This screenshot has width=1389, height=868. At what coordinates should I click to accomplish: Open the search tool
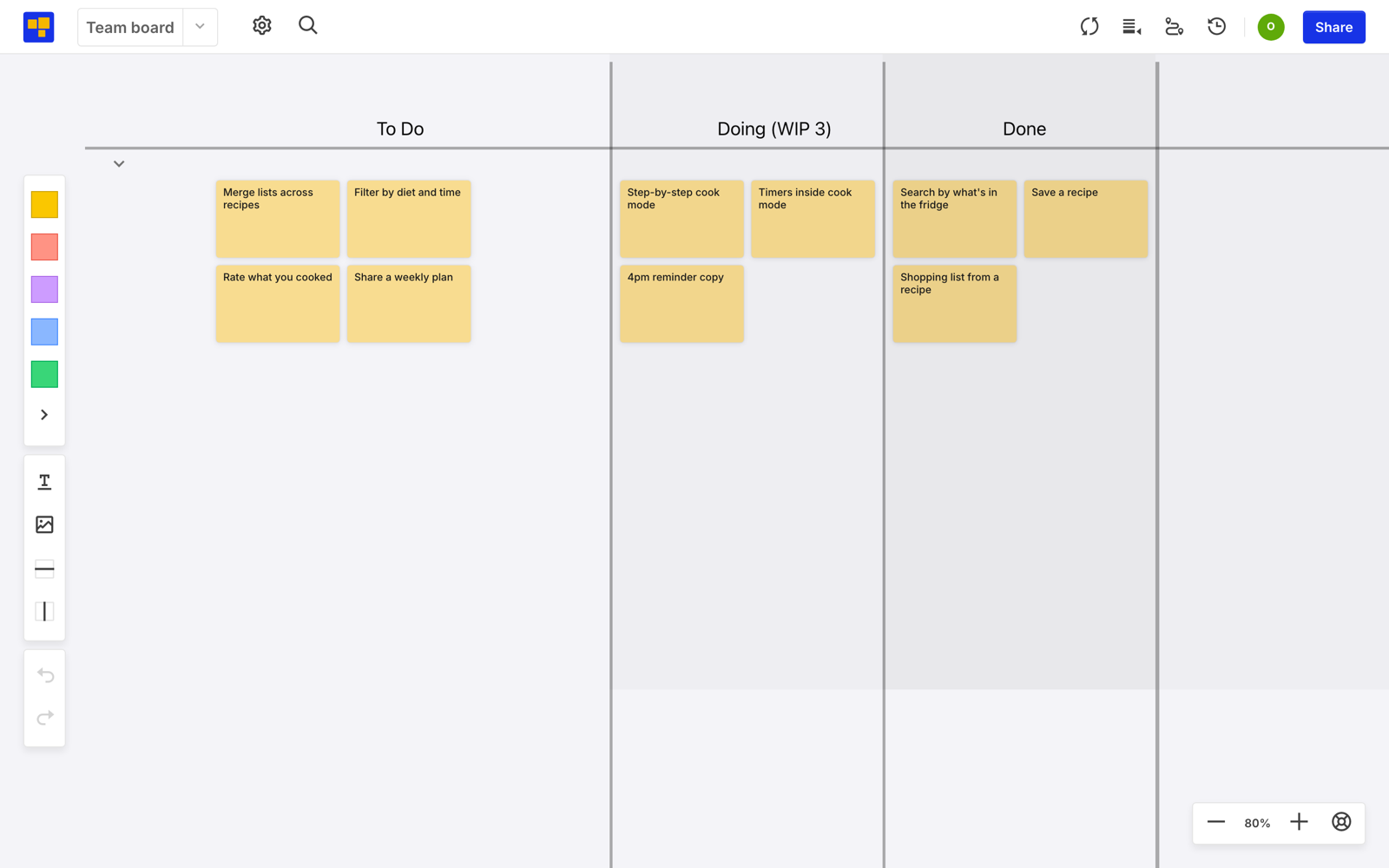pyautogui.click(x=308, y=26)
